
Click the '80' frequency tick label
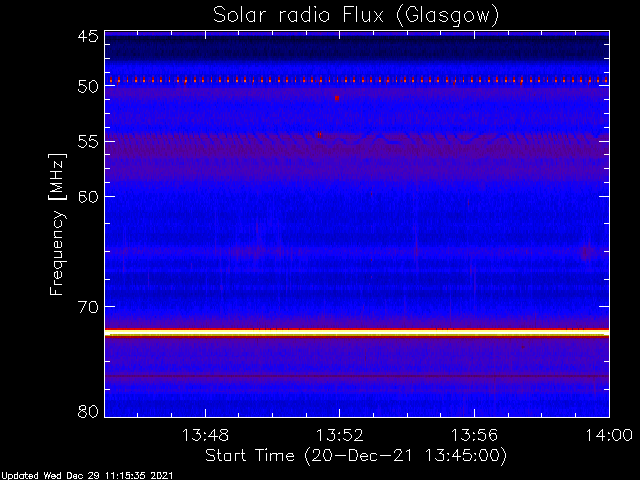88,411
